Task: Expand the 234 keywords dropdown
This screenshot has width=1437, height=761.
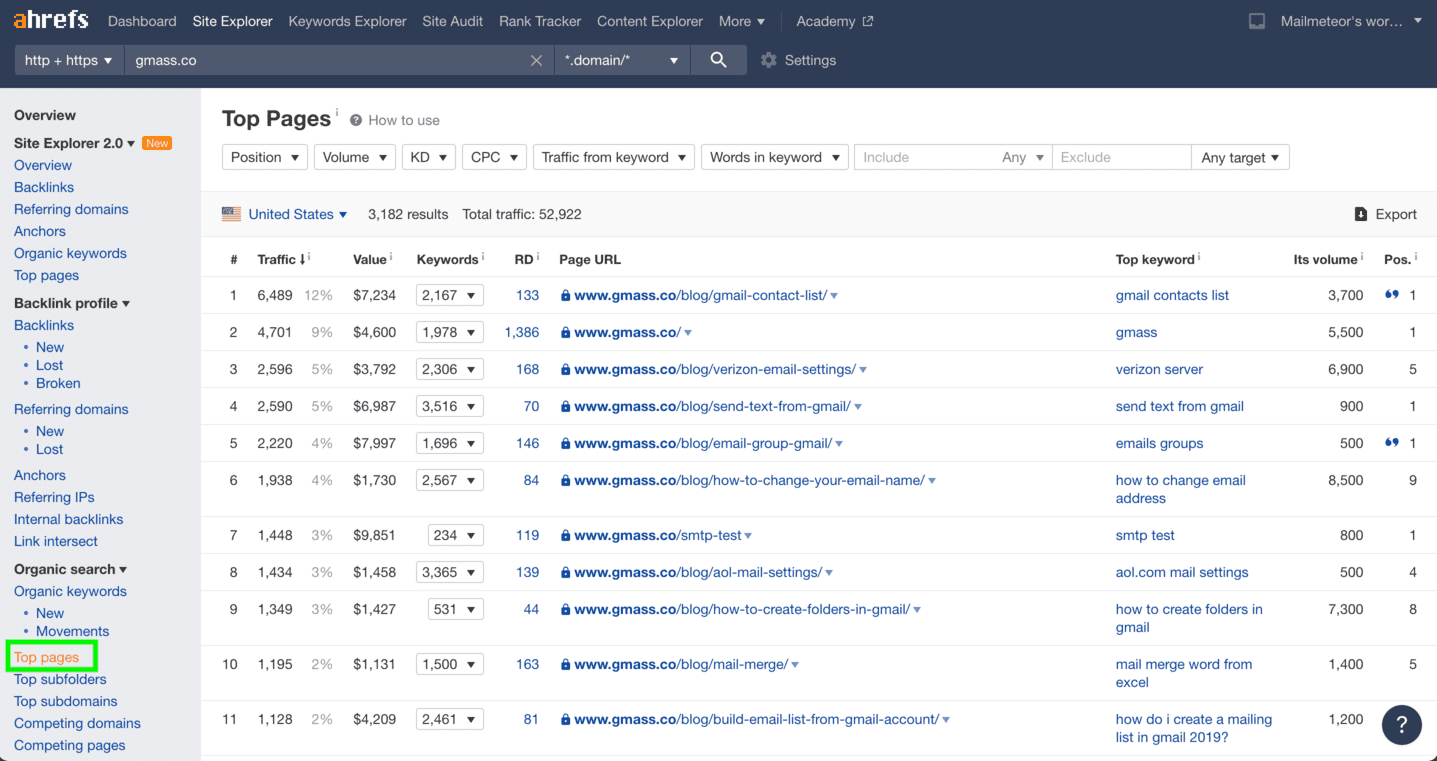Action: pos(455,535)
